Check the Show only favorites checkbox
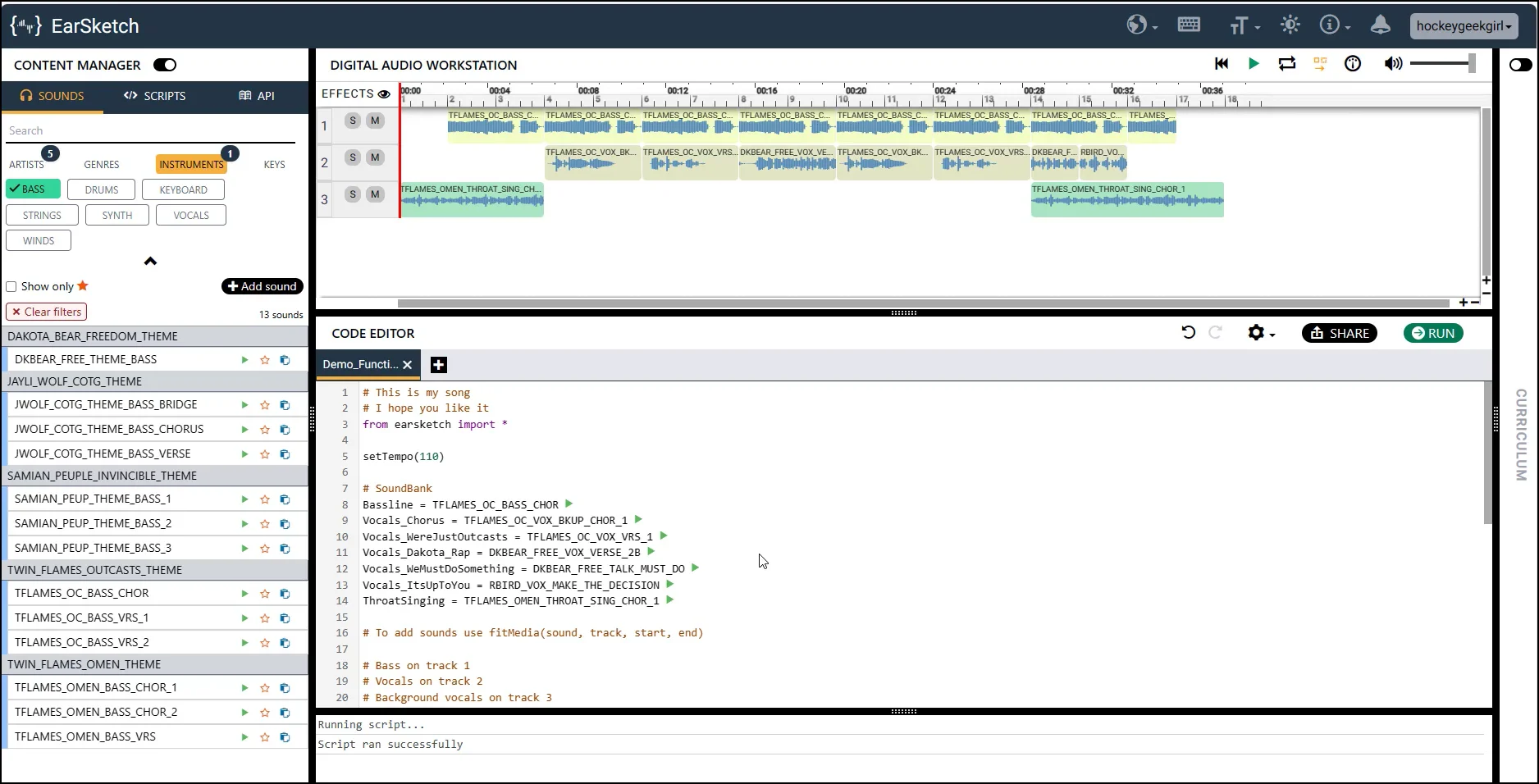The image size is (1539, 784). 11,286
